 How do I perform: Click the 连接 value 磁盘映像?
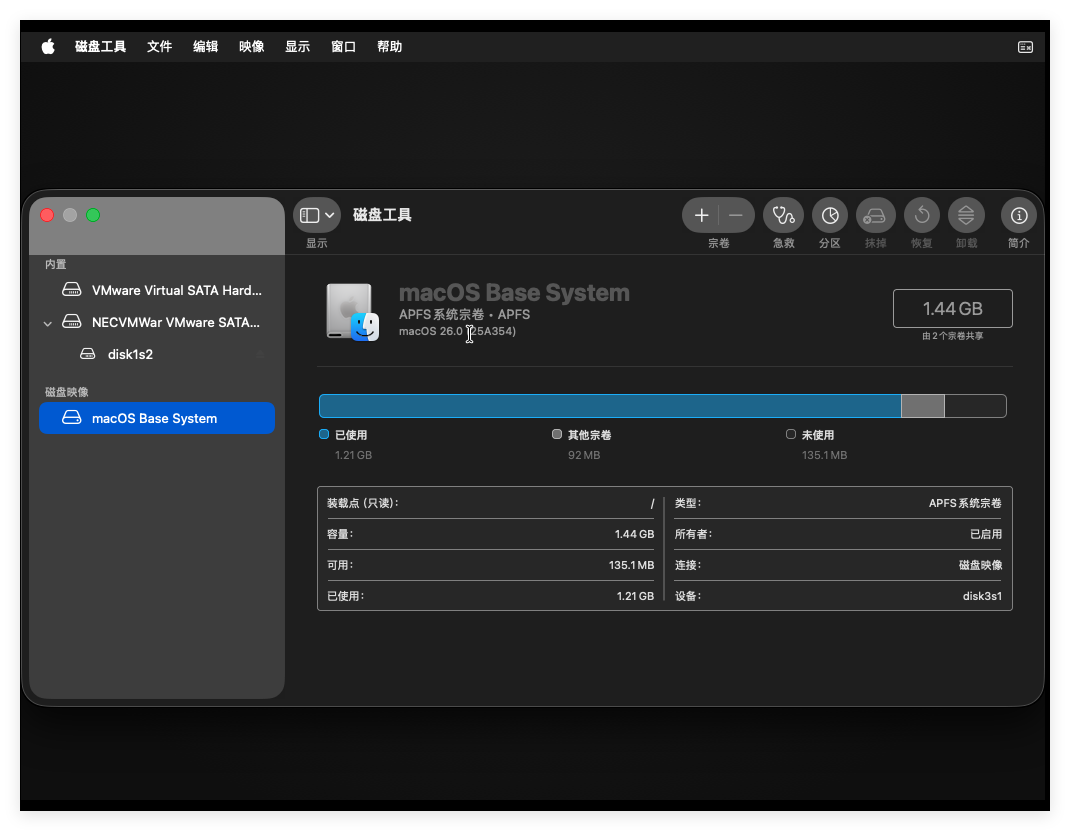tap(981, 565)
